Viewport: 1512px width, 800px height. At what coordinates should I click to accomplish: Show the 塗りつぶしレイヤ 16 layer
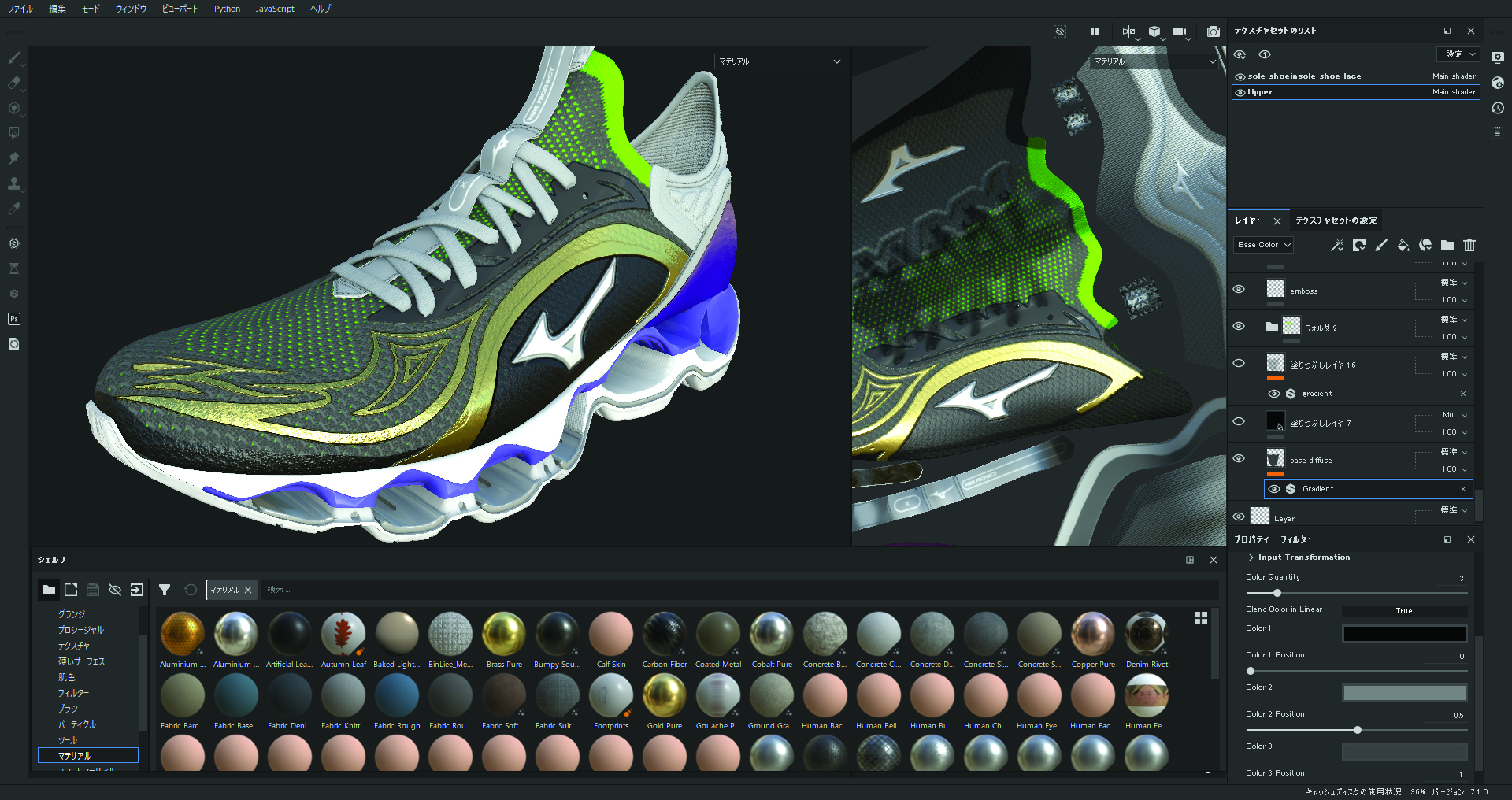point(1239,363)
